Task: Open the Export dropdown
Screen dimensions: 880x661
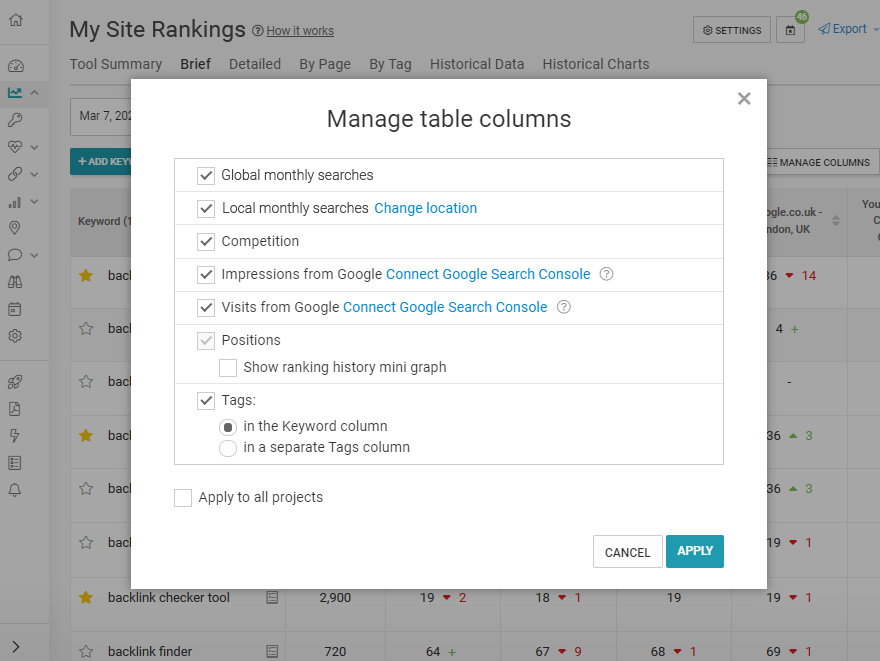Action: tap(848, 29)
